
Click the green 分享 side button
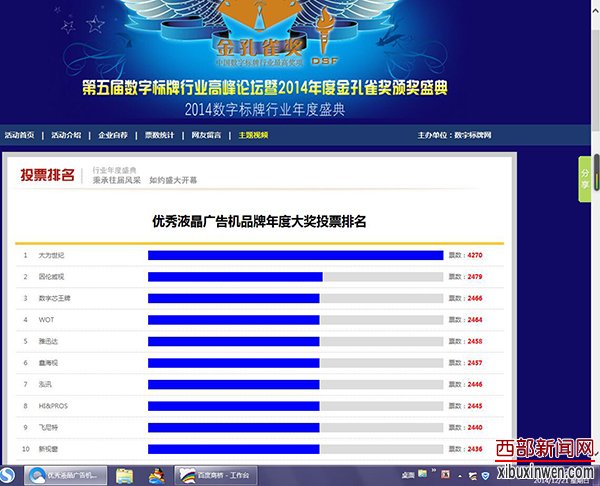pos(585,176)
